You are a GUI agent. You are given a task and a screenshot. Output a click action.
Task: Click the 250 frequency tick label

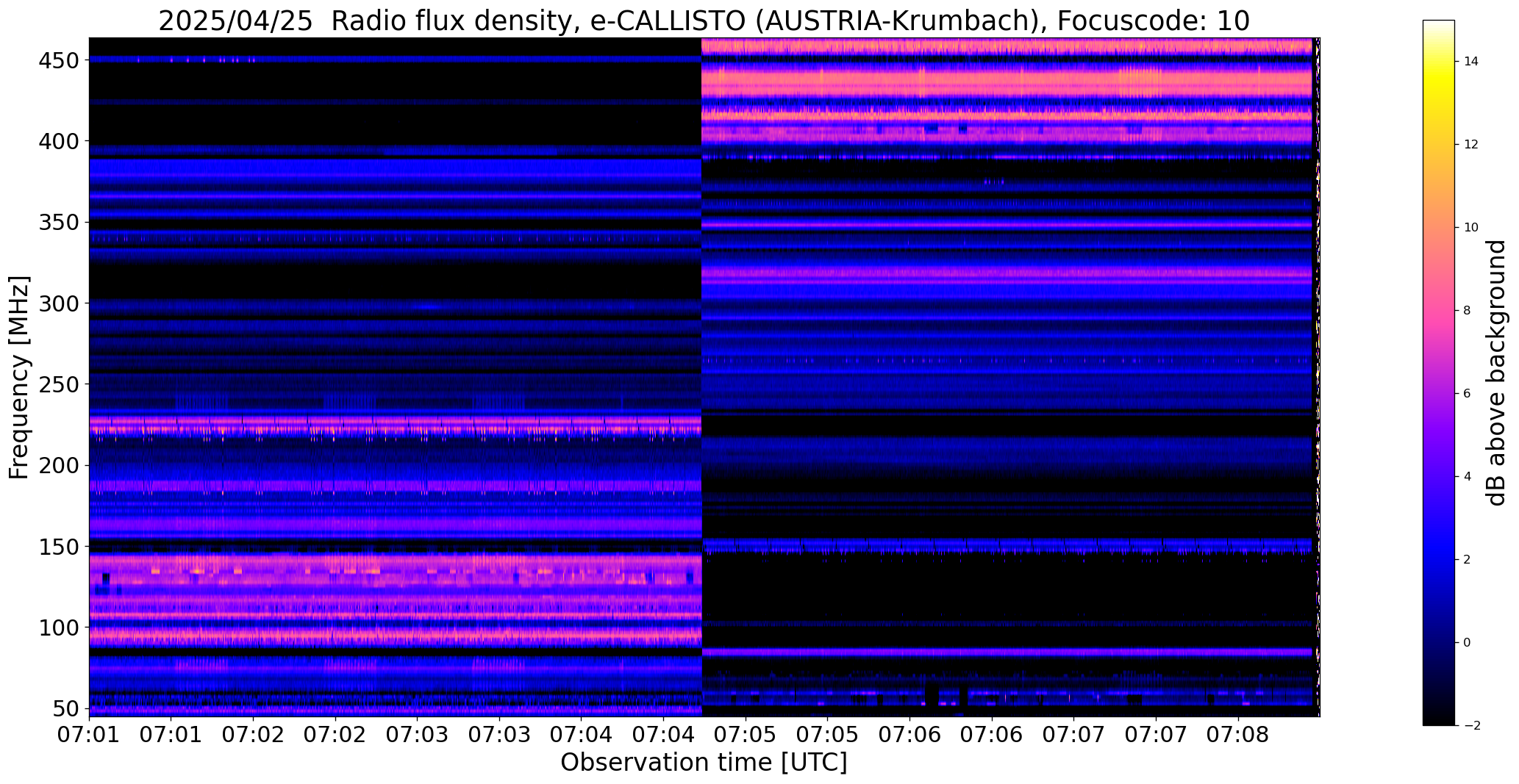coord(59,384)
